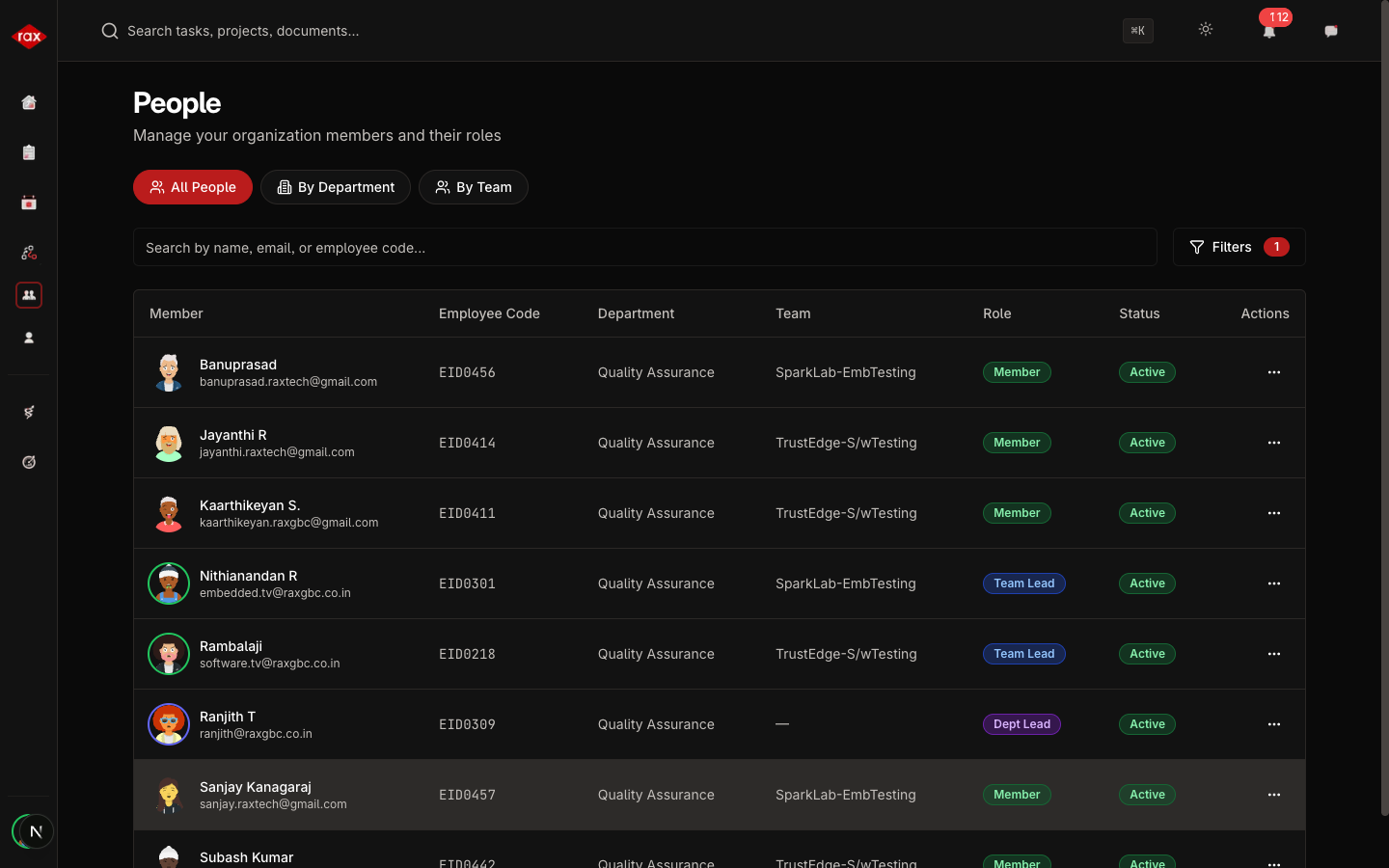Click the notification bell icon
Screen dimensions: 1389x868
1269,31
